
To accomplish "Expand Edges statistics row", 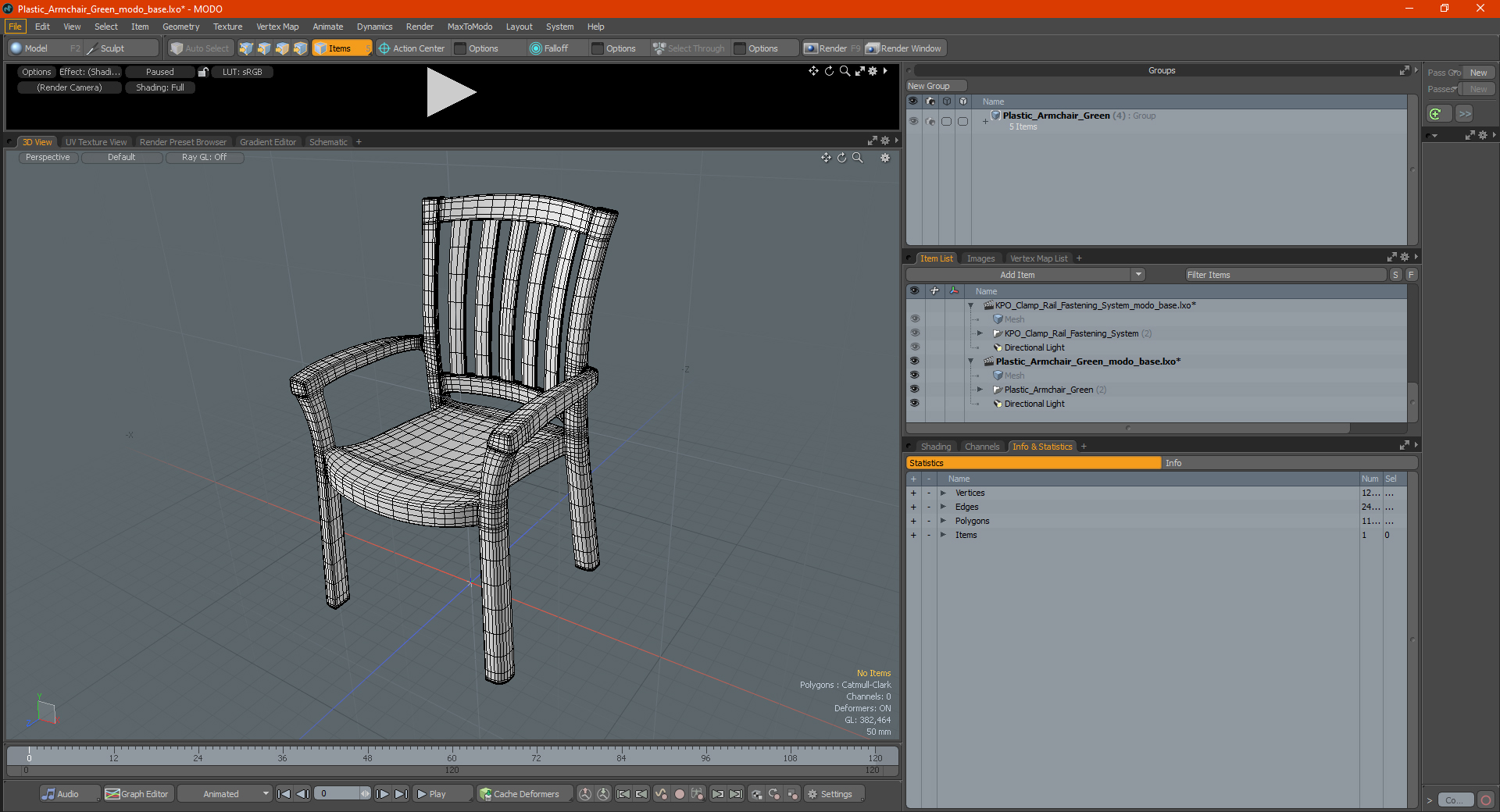I will click(x=943, y=507).
